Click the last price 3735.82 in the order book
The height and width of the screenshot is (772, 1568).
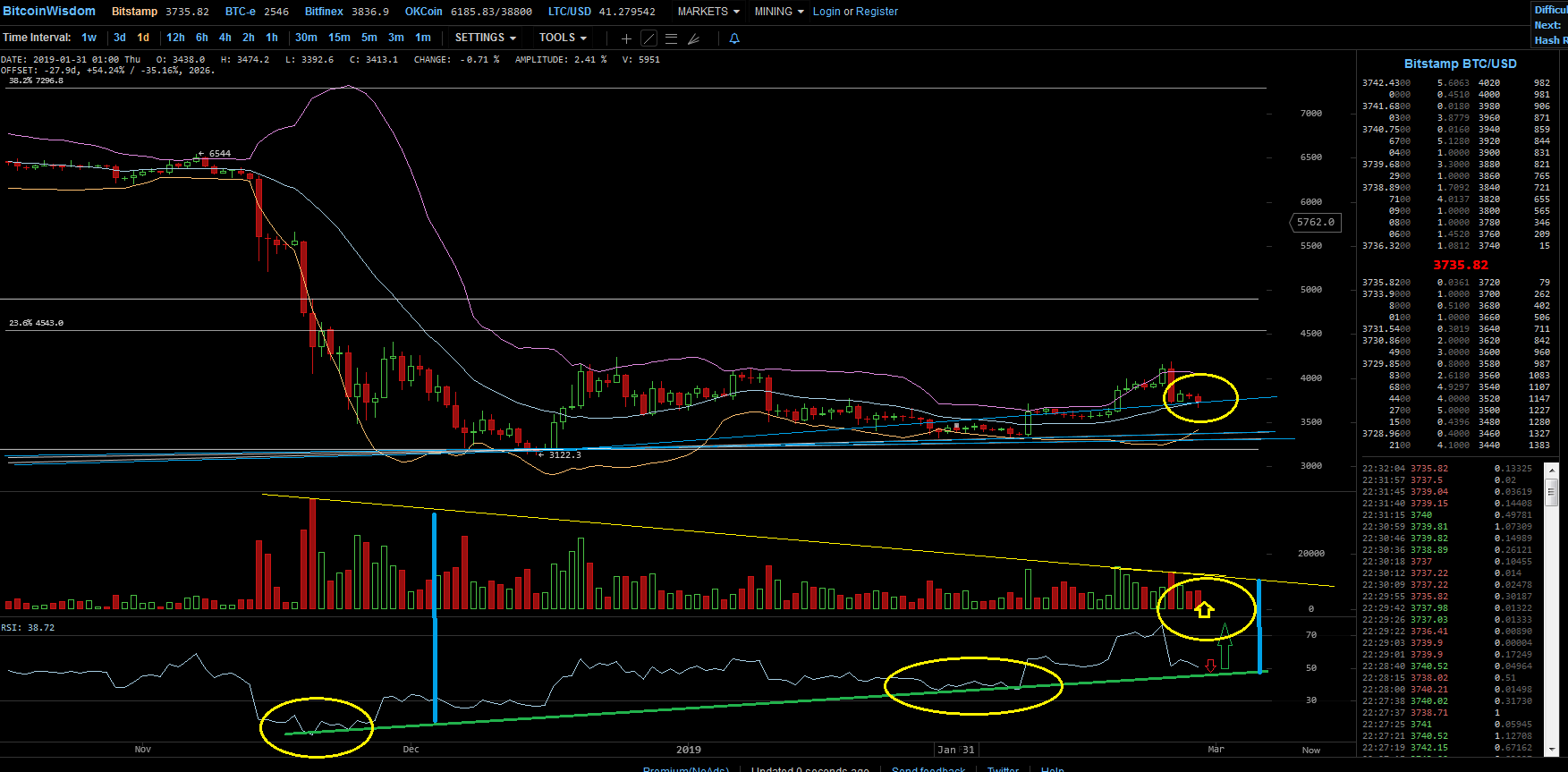pyautogui.click(x=1461, y=266)
